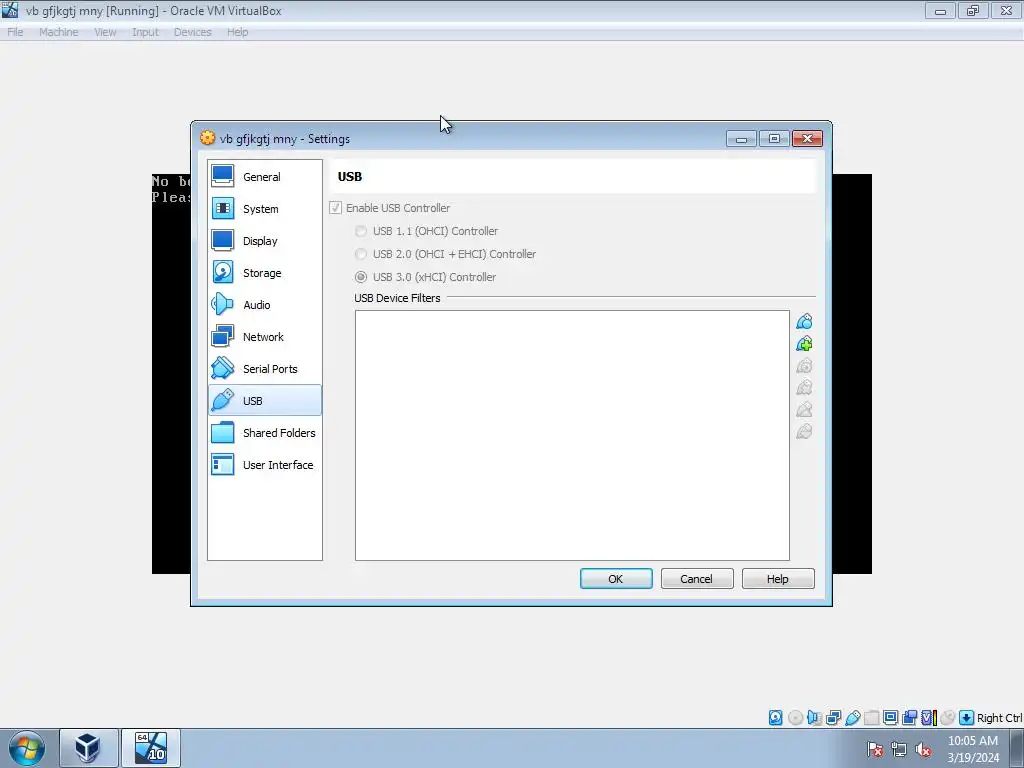Open the File menu in VirtualBox
This screenshot has height=768, width=1024.
tap(15, 32)
